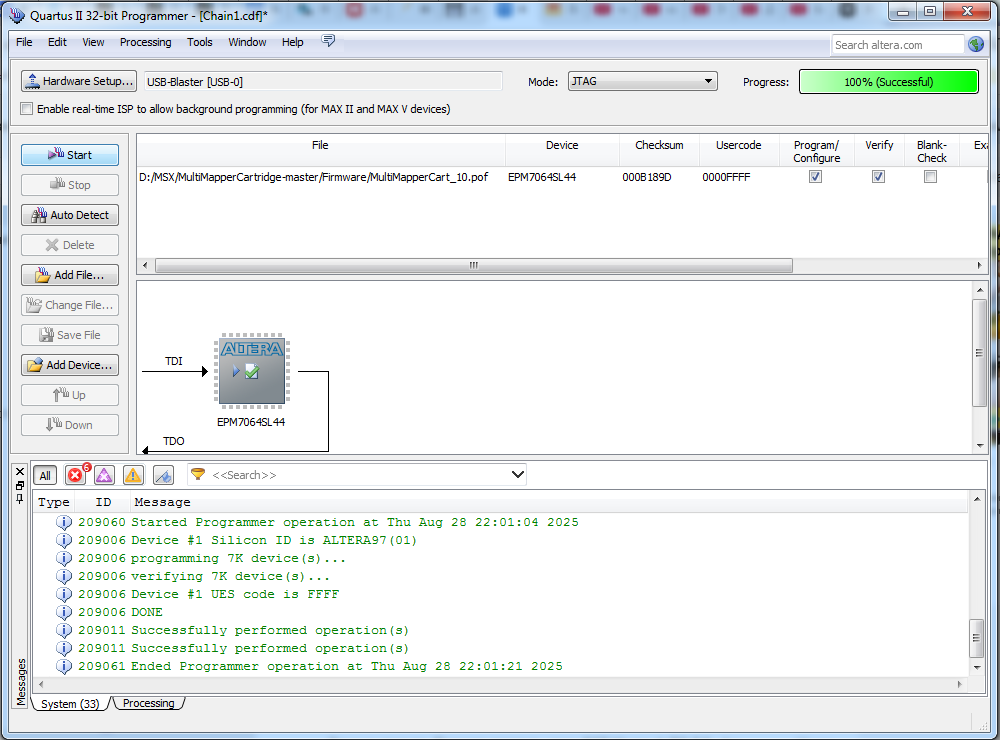Click messages Type column header
The width and height of the screenshot is (1000, 740).
(54, 502)
